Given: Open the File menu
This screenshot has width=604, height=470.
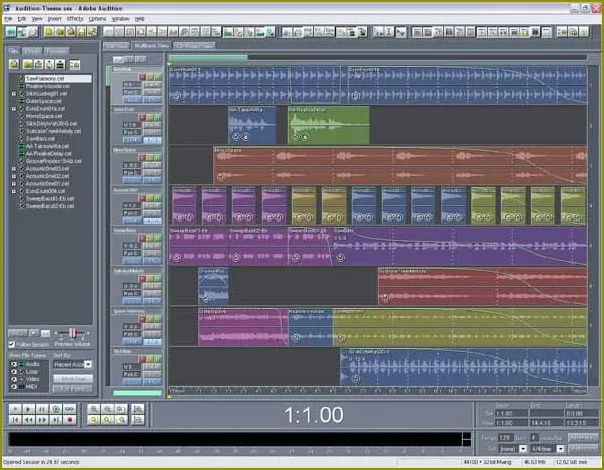Looking at the screenshot, I should point(8,18).
